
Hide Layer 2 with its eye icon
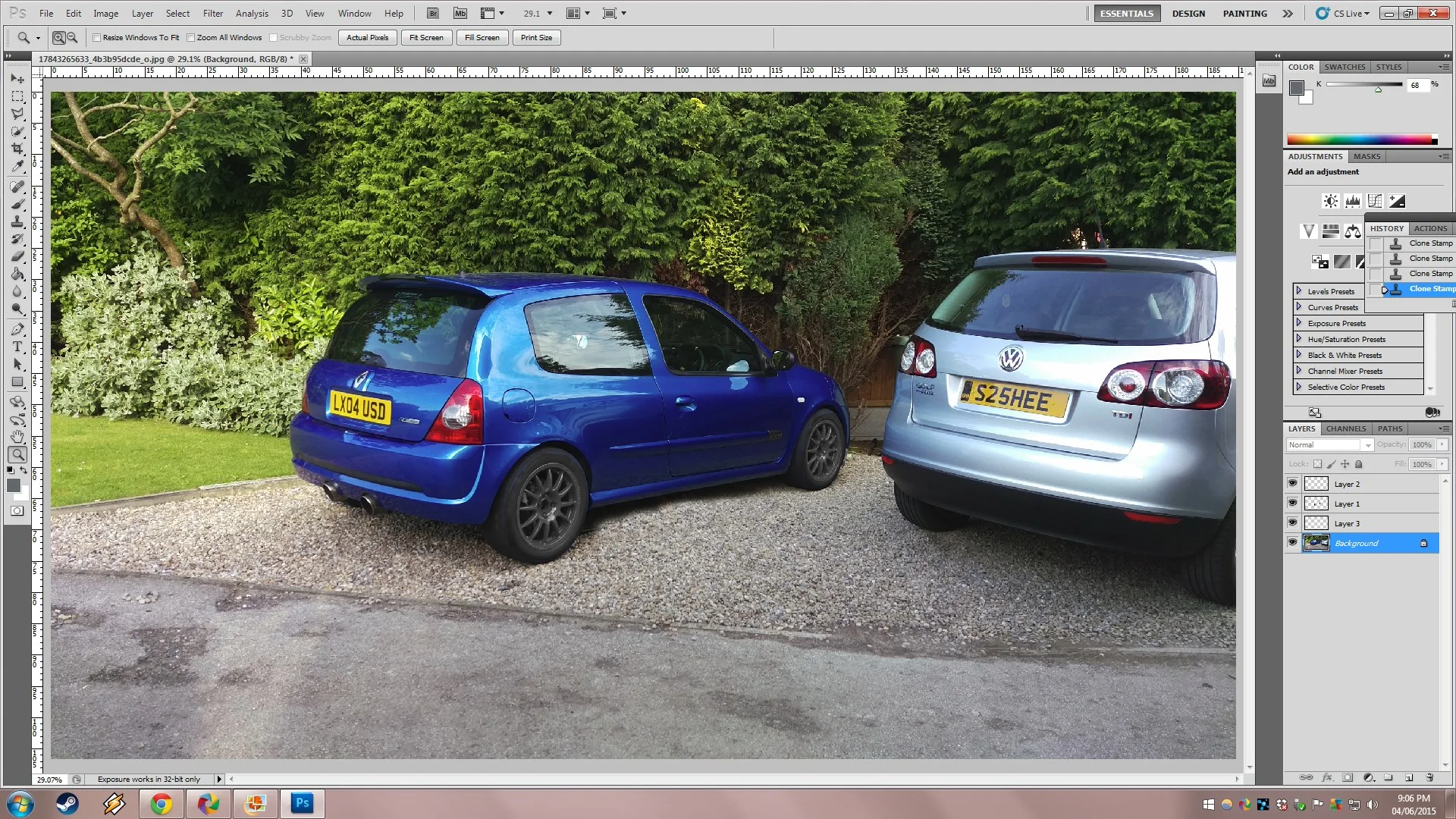coord(1292,484)
